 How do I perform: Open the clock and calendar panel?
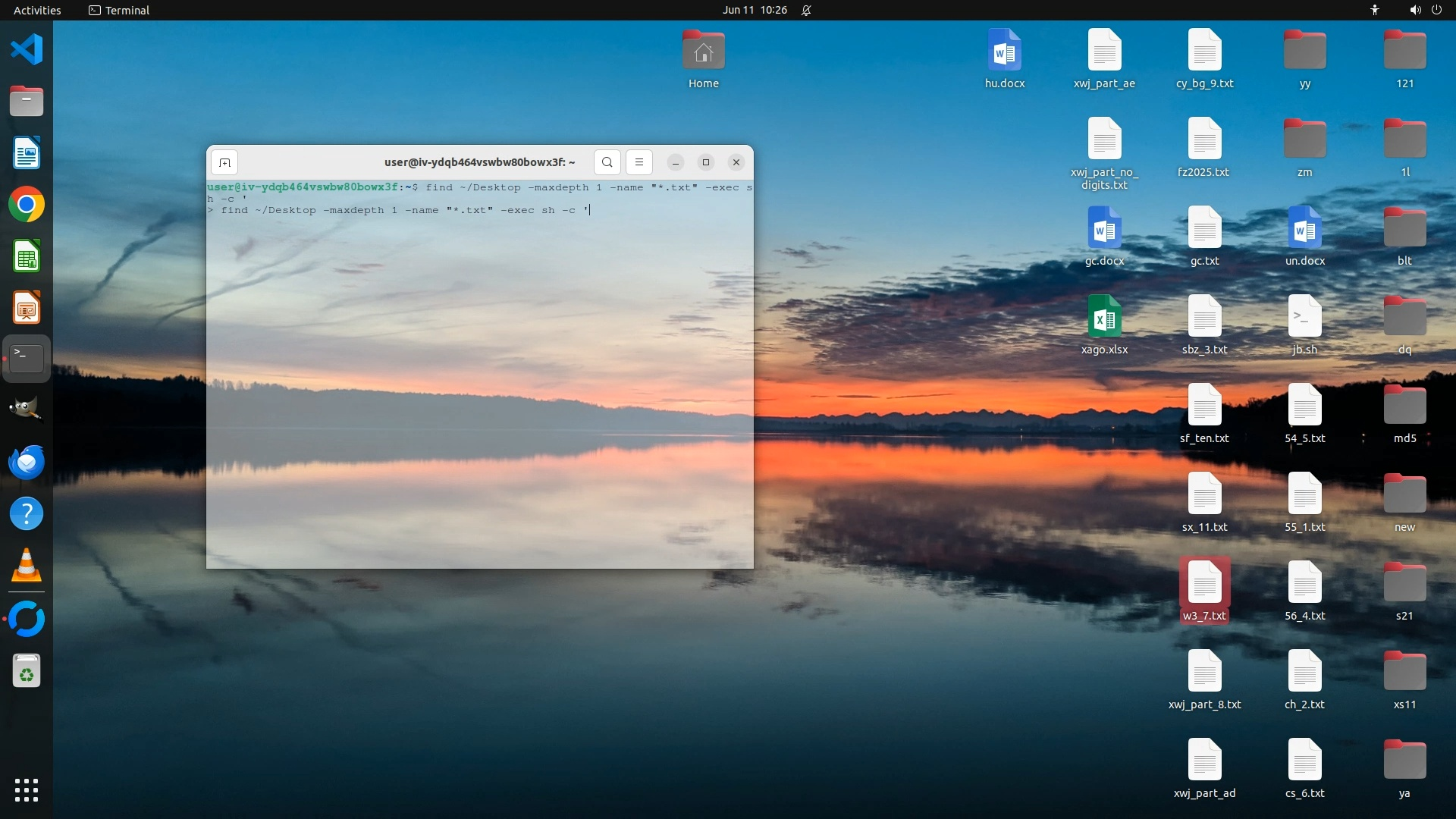(x=754, y=10)
